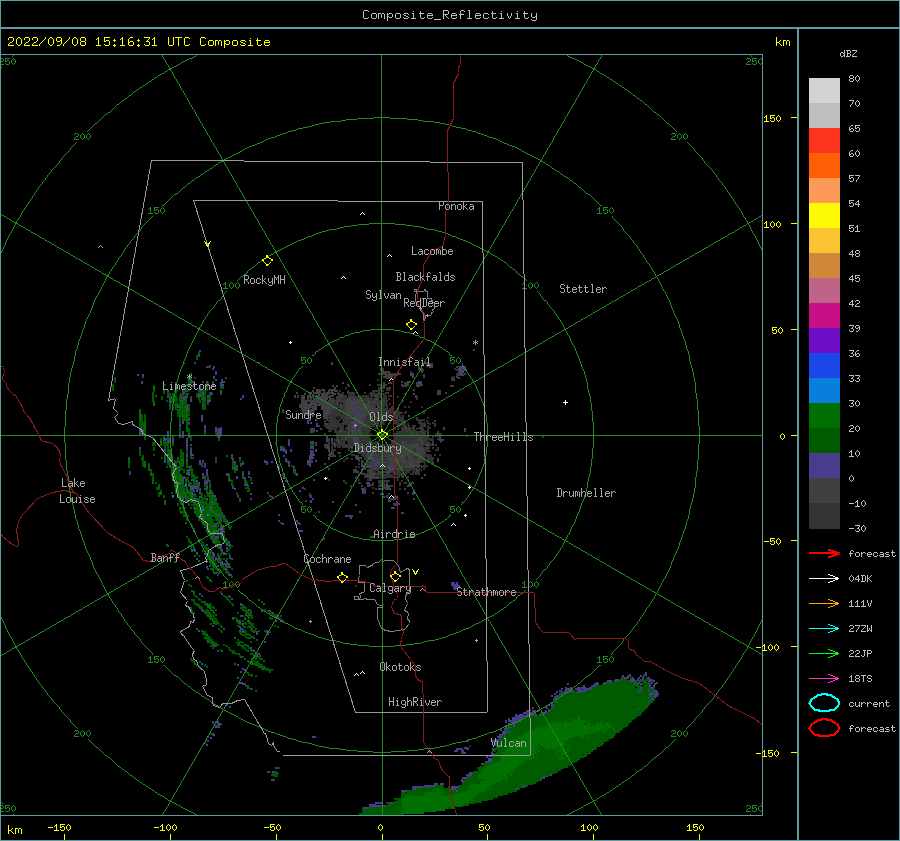900x841 pixels.
Task: Click the HighRiver label
Action: pyautogui.click(x=415, y=702)
